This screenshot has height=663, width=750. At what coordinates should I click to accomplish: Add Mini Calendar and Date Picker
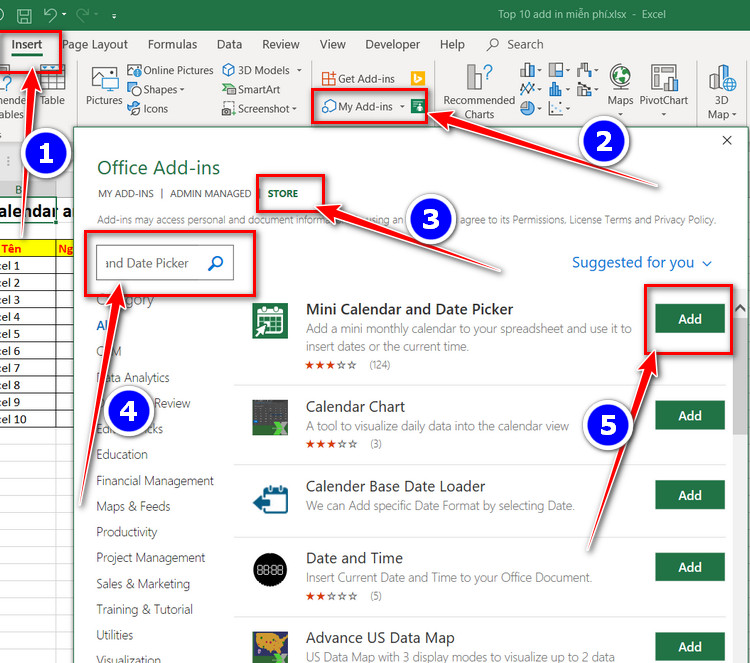(x=689, y=319)
